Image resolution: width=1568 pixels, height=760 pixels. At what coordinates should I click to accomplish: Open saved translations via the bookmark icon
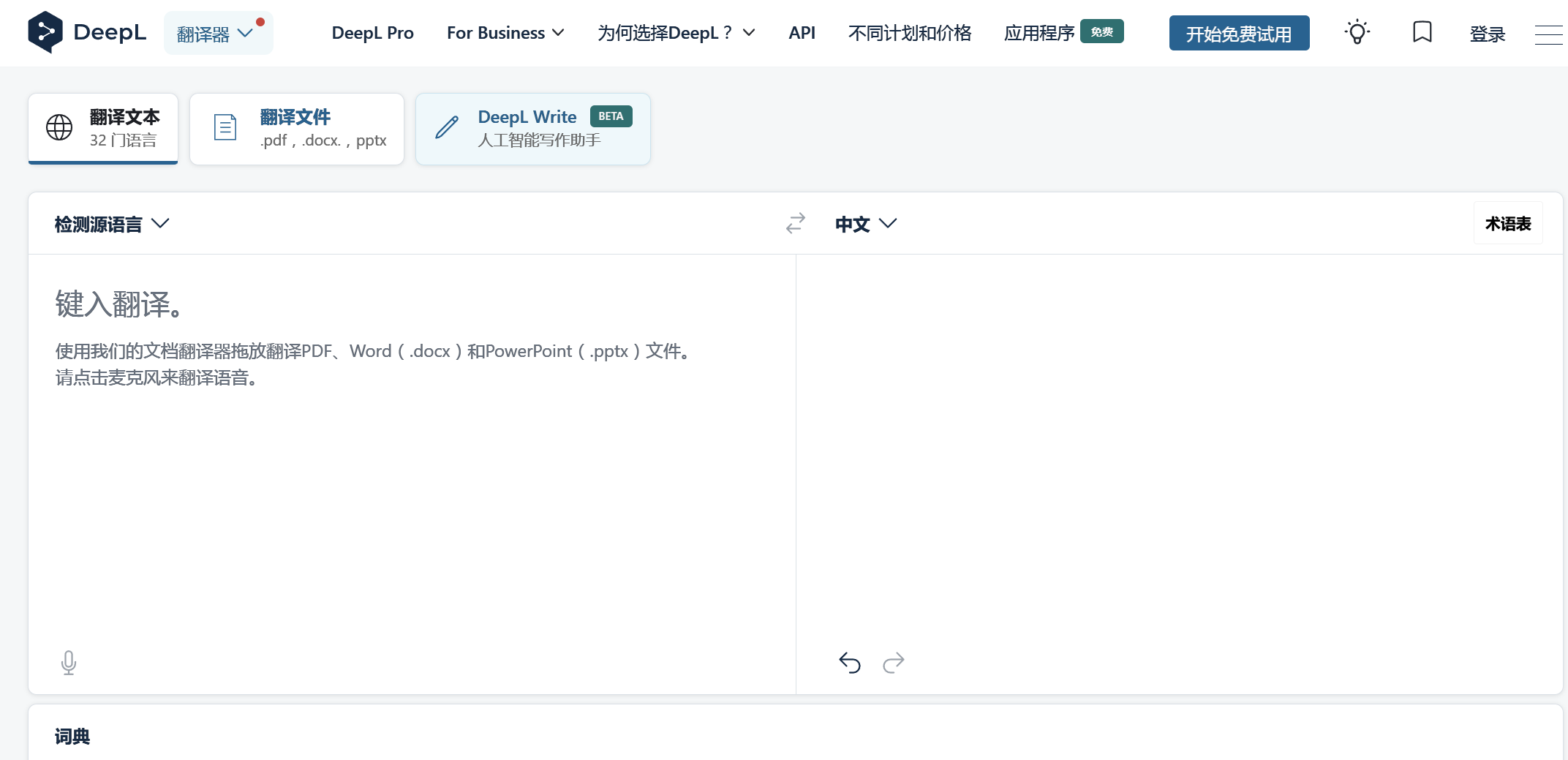pyautogui.click(x=1422, y=32)
